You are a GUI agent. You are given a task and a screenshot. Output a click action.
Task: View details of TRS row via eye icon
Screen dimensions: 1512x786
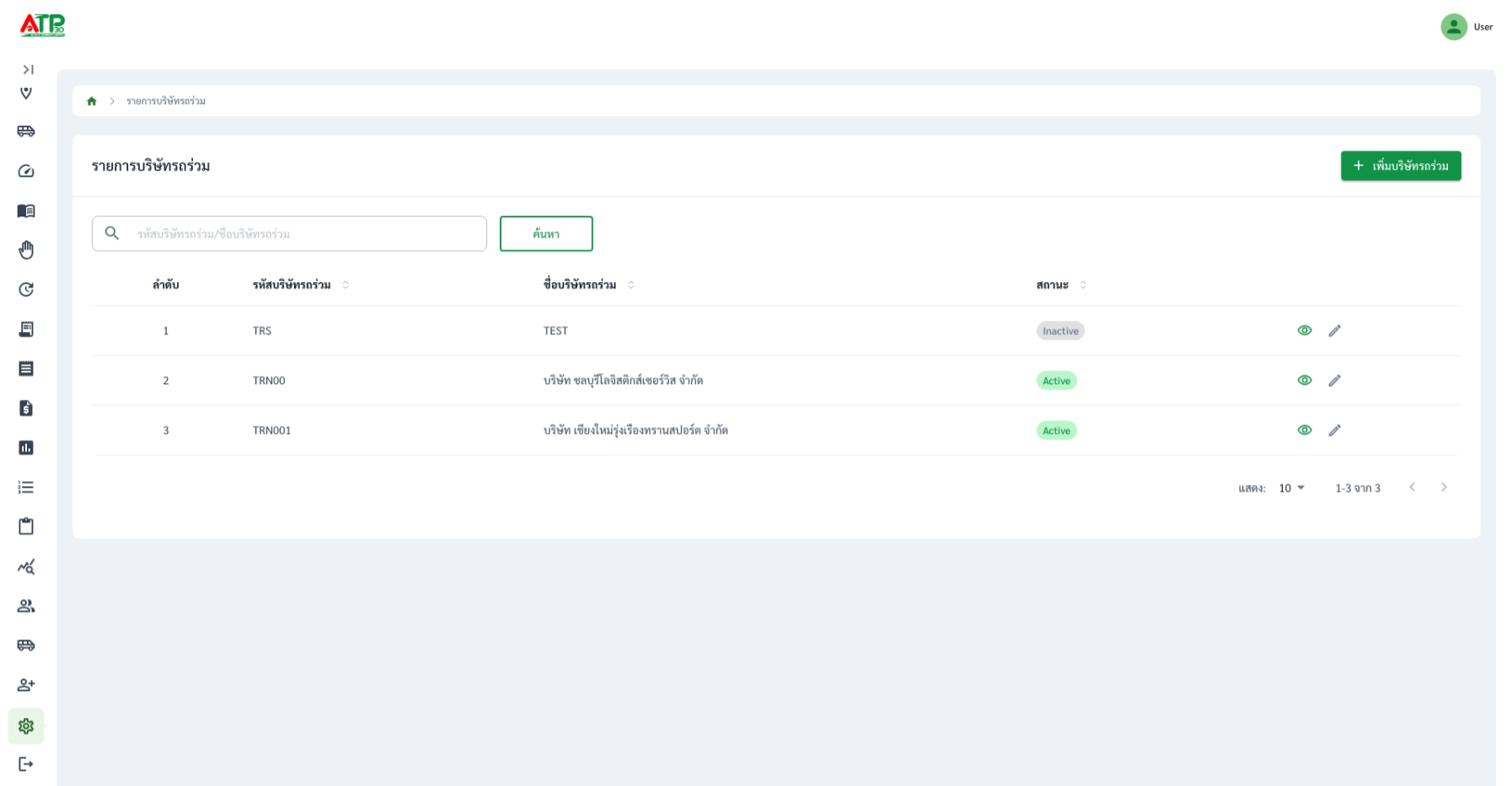(x=1305, y=331)
